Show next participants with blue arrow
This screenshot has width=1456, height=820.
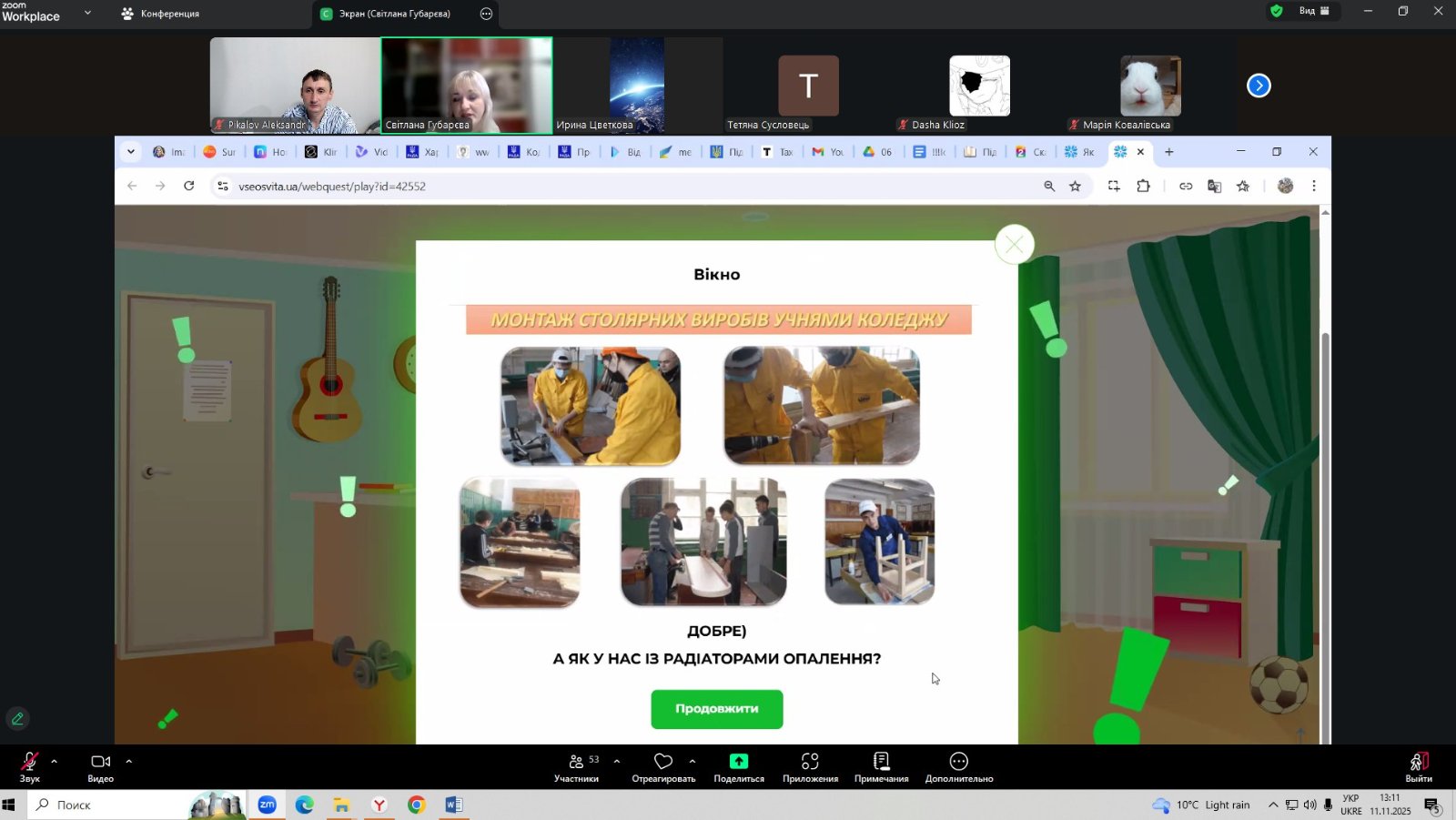(1259, 86)
